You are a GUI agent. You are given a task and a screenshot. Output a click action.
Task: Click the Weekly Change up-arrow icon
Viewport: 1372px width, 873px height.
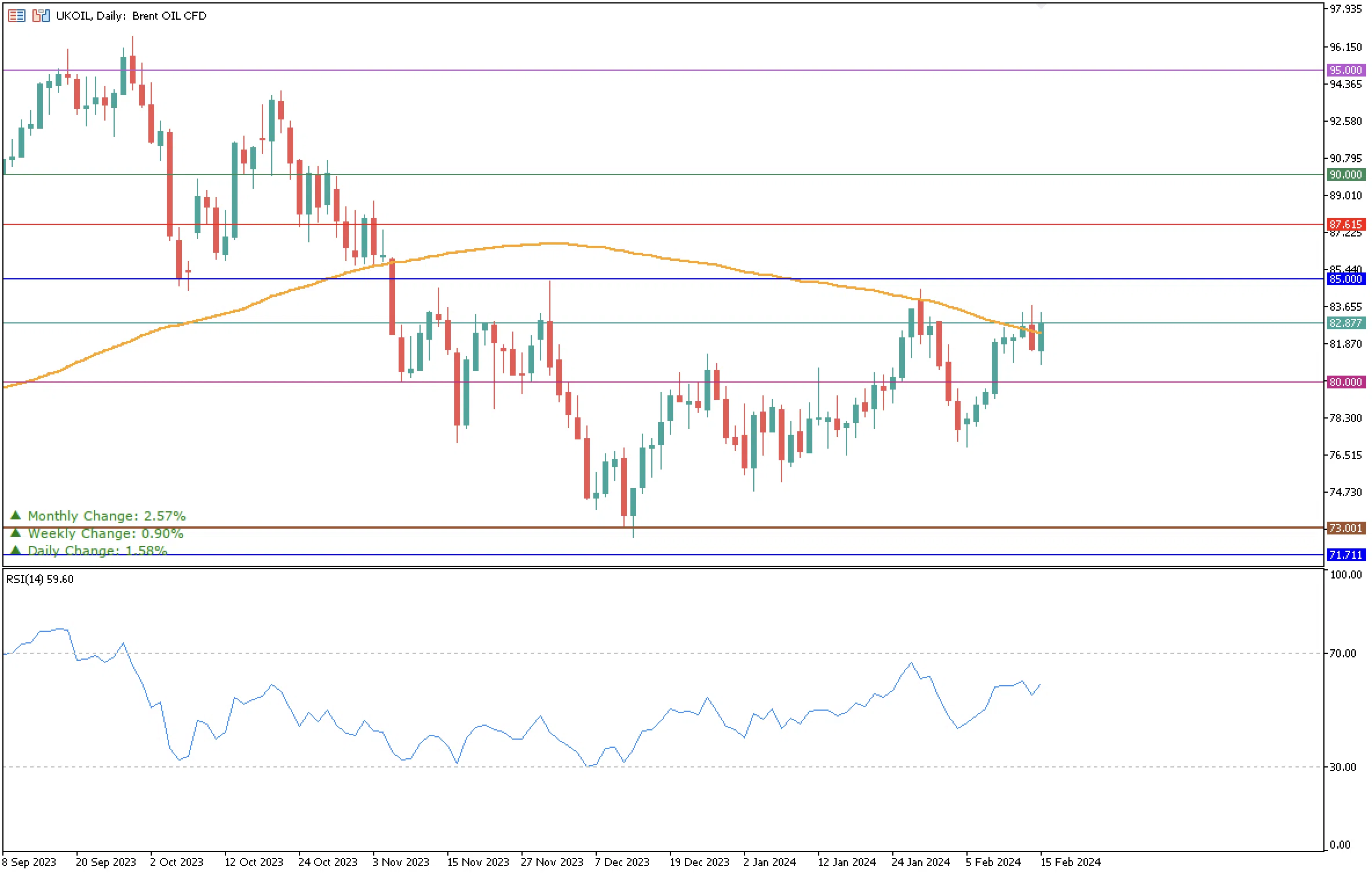[x=16, y=532]
